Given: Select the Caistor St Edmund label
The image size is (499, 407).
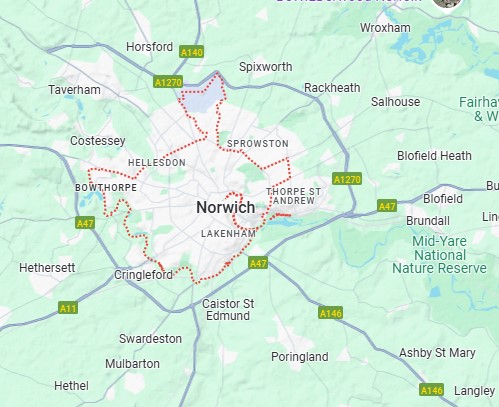Looking at the screenshot, I should click(x=228, y=310).
